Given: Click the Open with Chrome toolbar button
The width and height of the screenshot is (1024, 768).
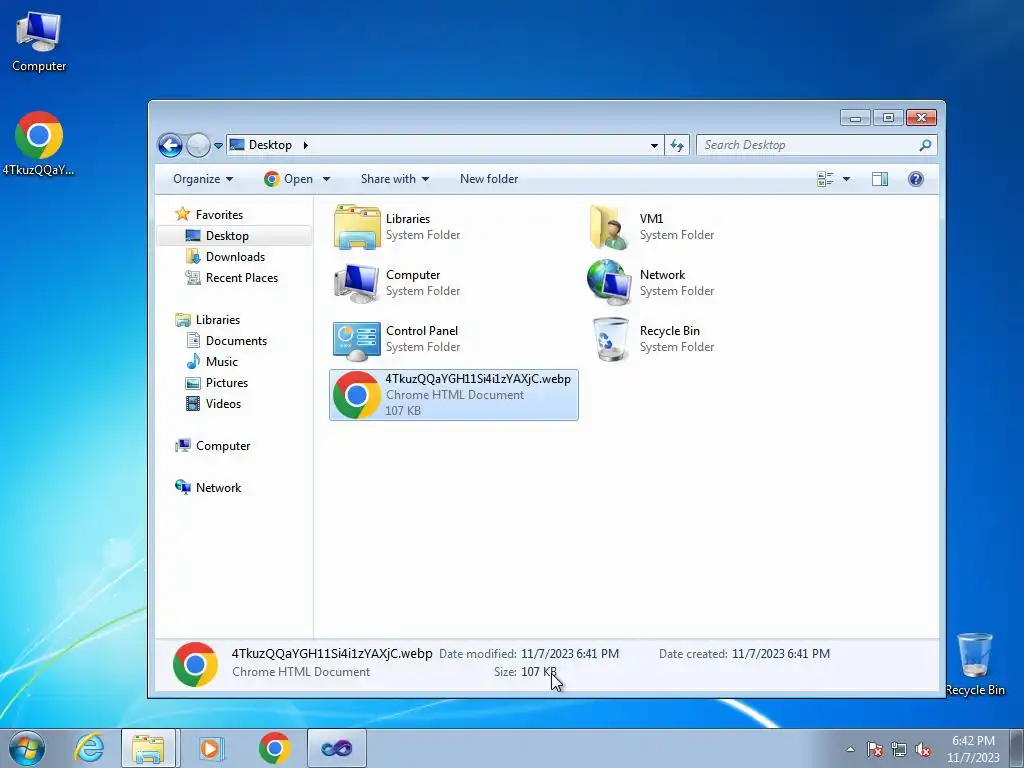Looking at the screenshot, I should click(288, 179).
